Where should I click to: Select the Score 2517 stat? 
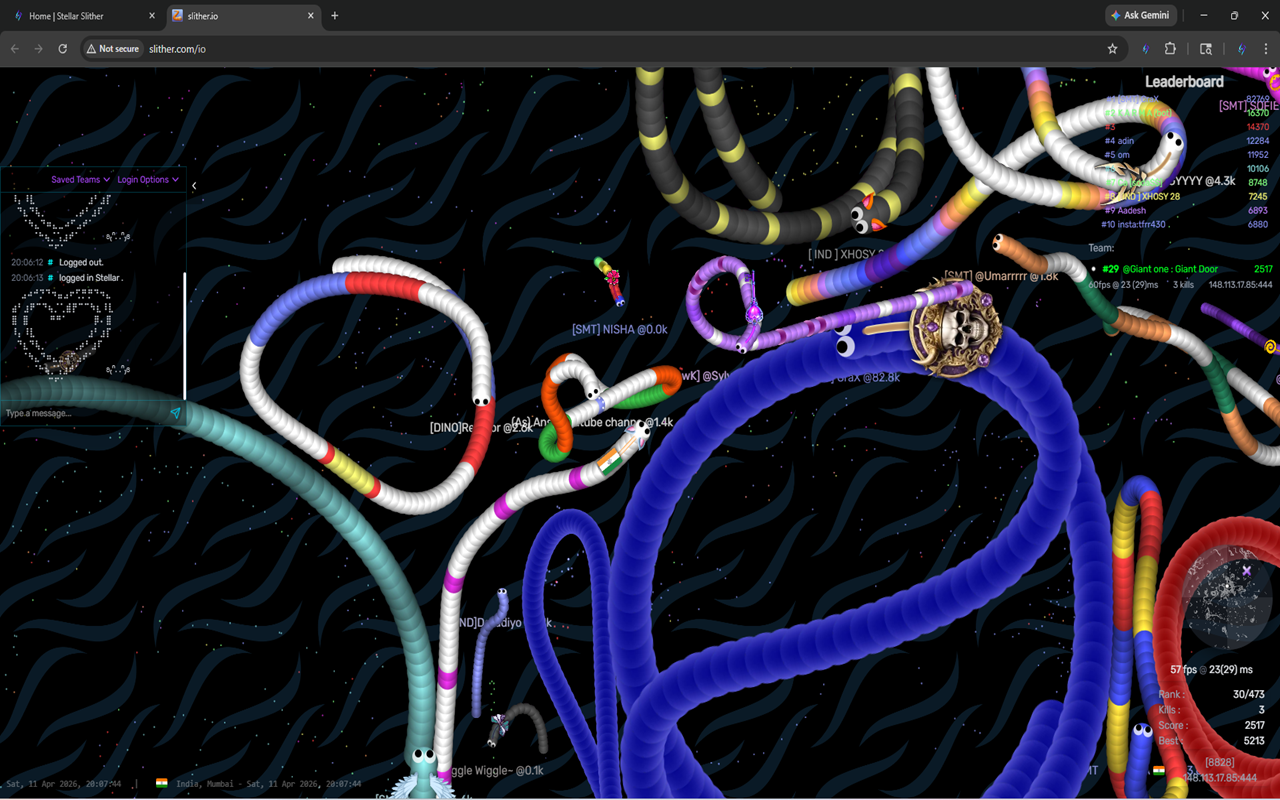1212,726
